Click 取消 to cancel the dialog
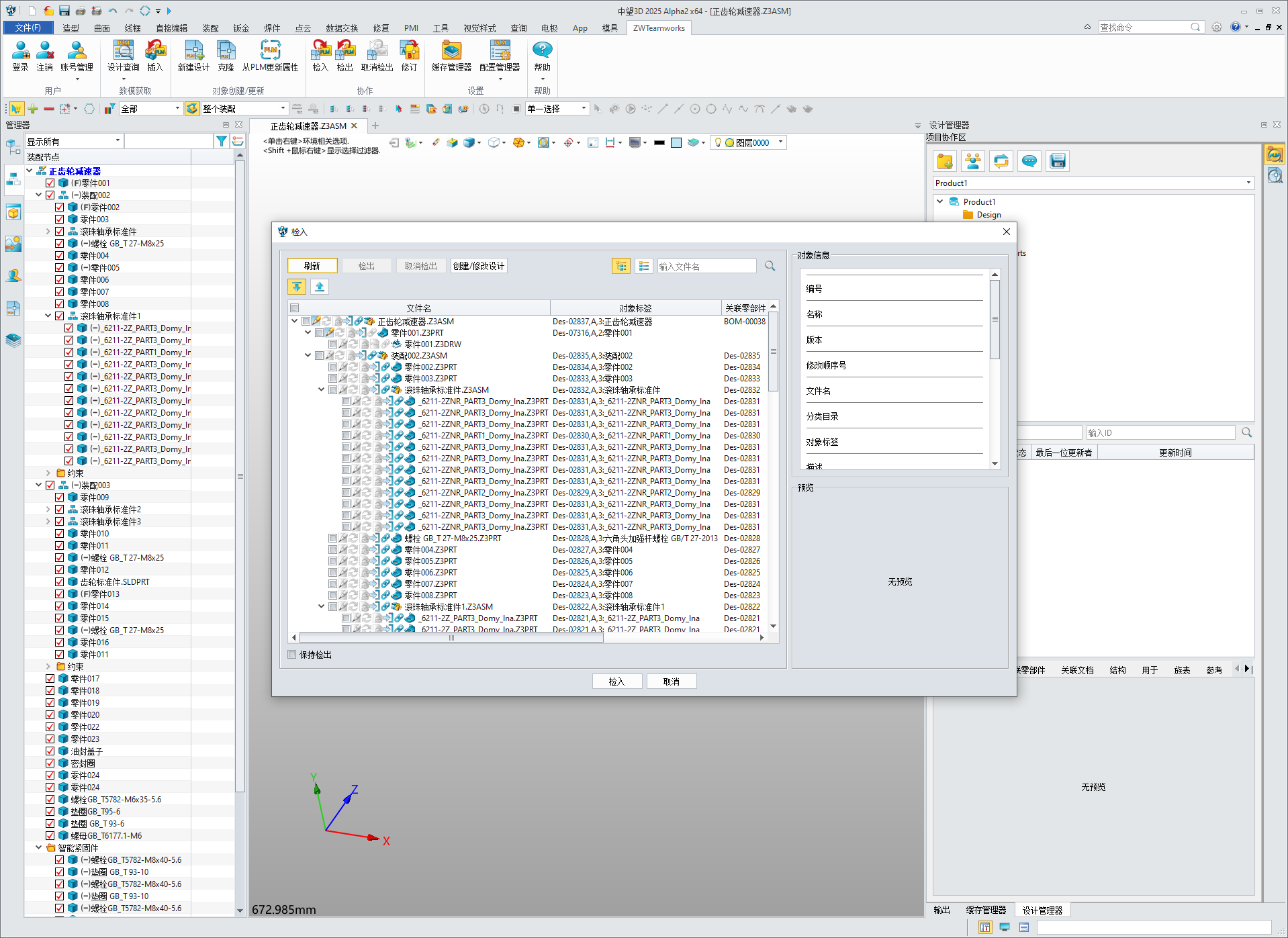The height and width of the screenshot is (938, 1288). [x=671, y=682]
